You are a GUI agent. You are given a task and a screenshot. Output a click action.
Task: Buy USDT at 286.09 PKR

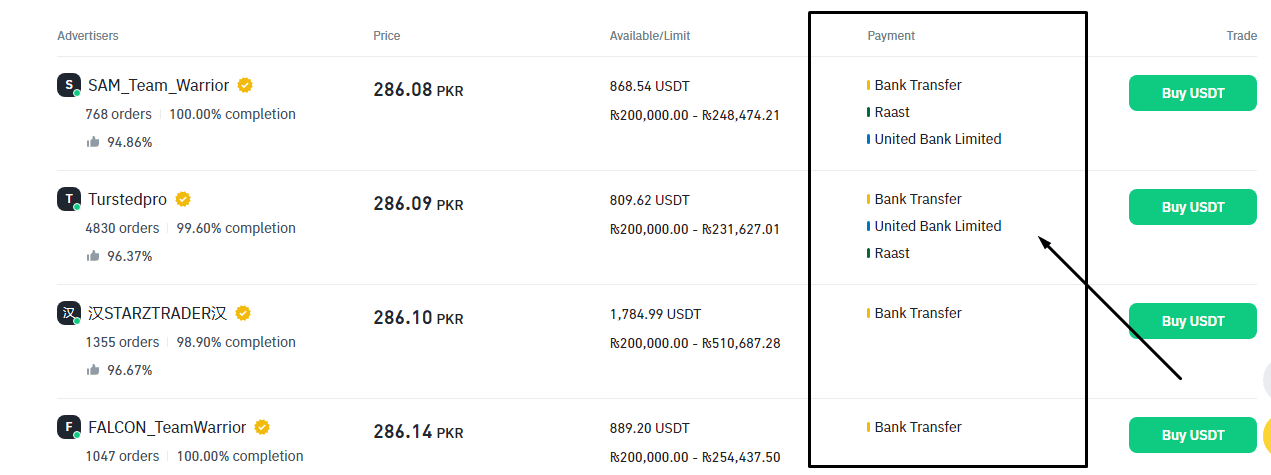pyautogui.click(x=1192, y=207)
